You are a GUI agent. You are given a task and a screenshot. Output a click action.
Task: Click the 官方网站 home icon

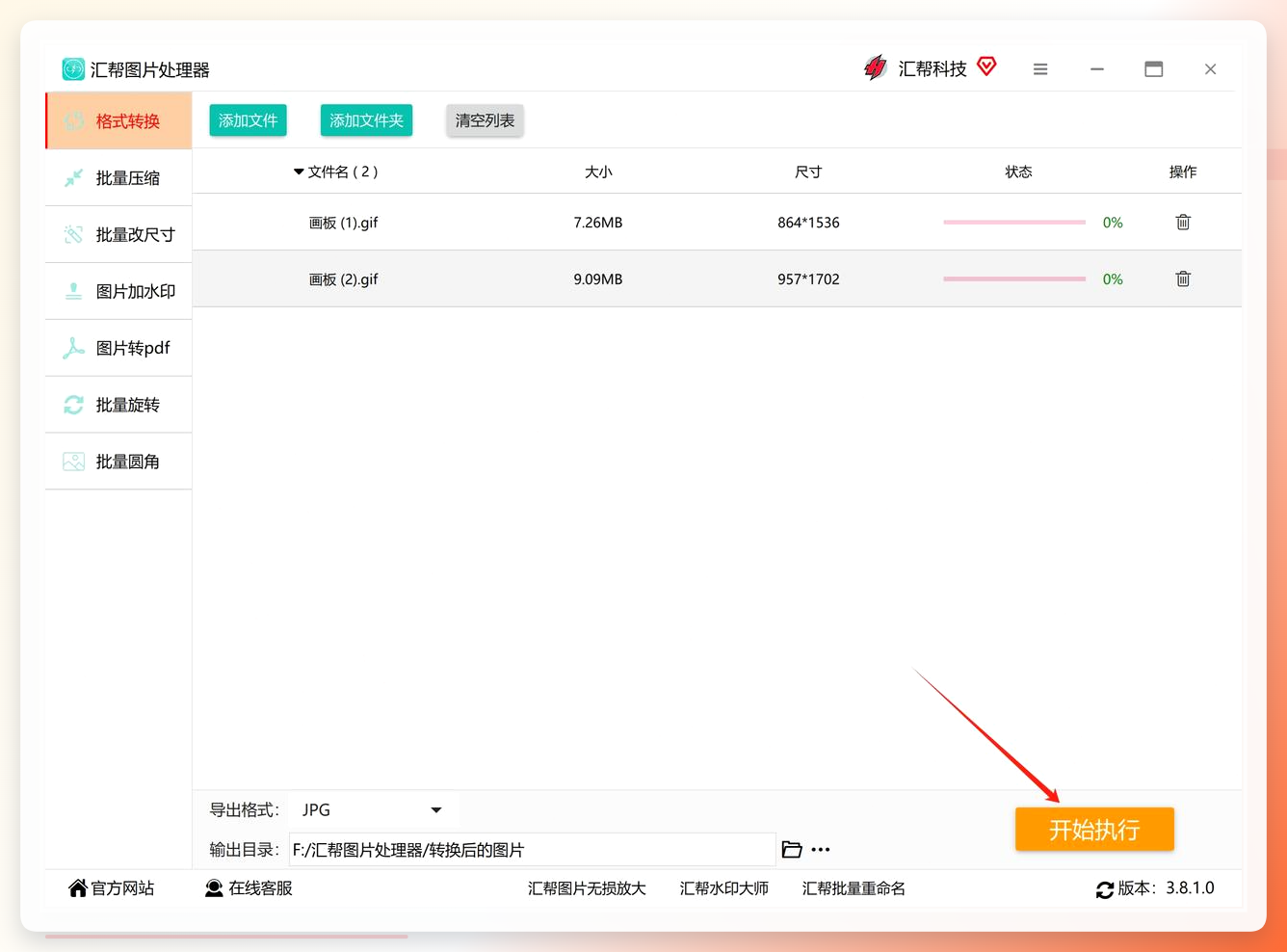pyautogui.click(x=78, y=888)
